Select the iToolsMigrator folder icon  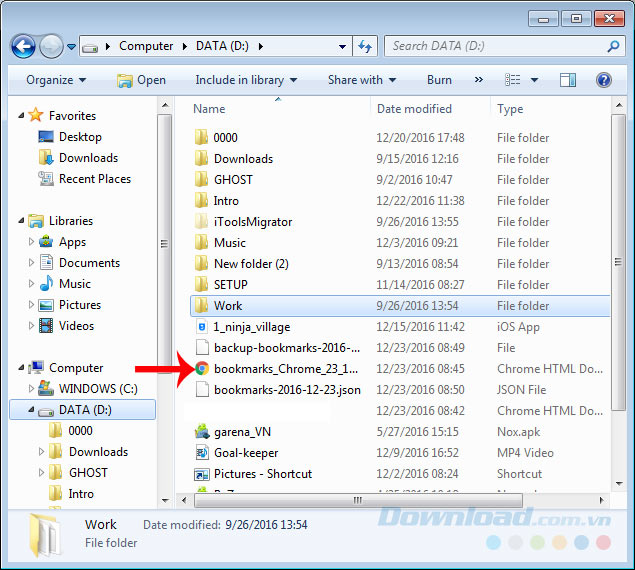click(x=201, y=222)
